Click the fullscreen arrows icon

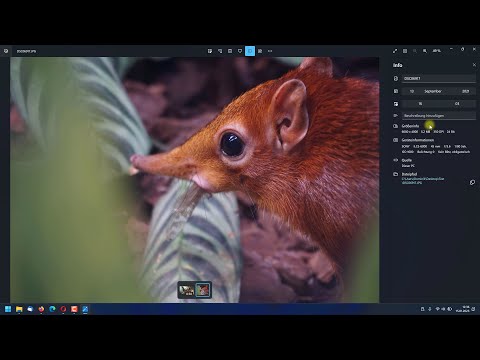[x=395, y=51]
